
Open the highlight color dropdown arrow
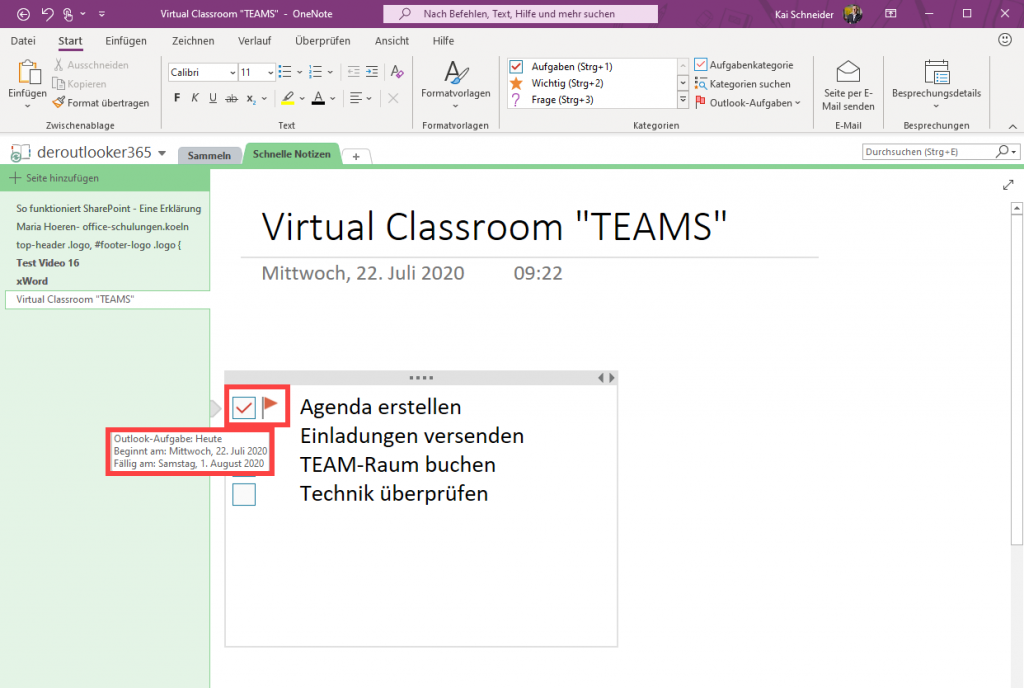click(x=302, y=99)
